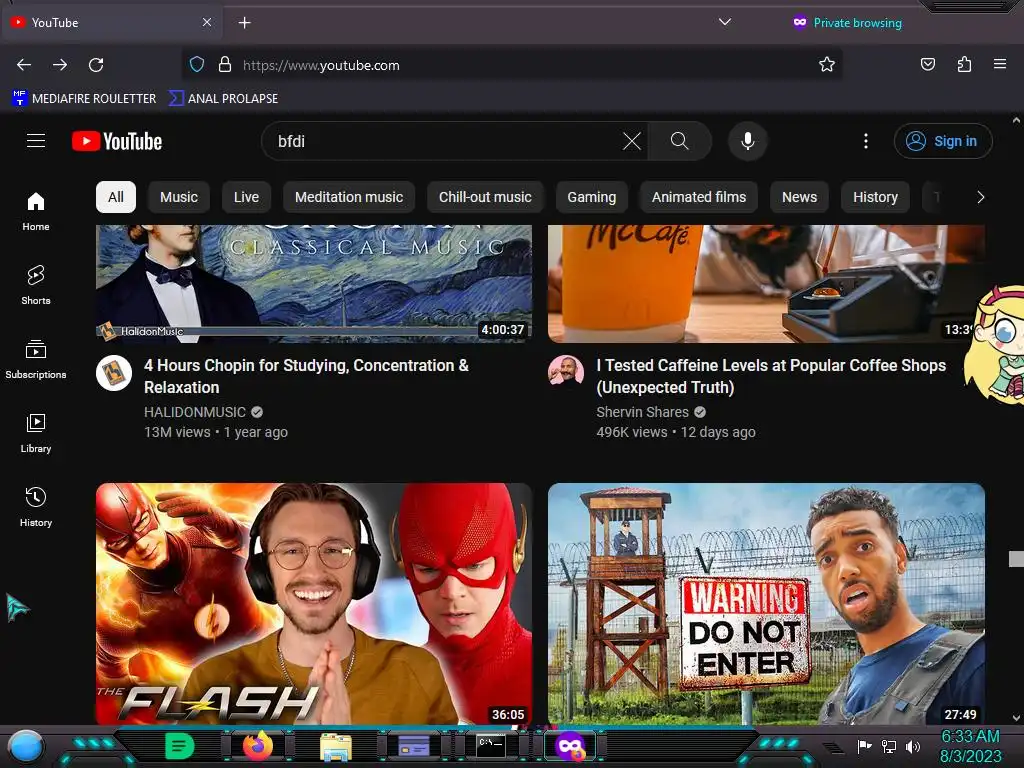Click the scrollbar up arrow
Image resolution: width=1024 pixels, height=768 pixels.
pyautogui.click(x=1016, y=121)
